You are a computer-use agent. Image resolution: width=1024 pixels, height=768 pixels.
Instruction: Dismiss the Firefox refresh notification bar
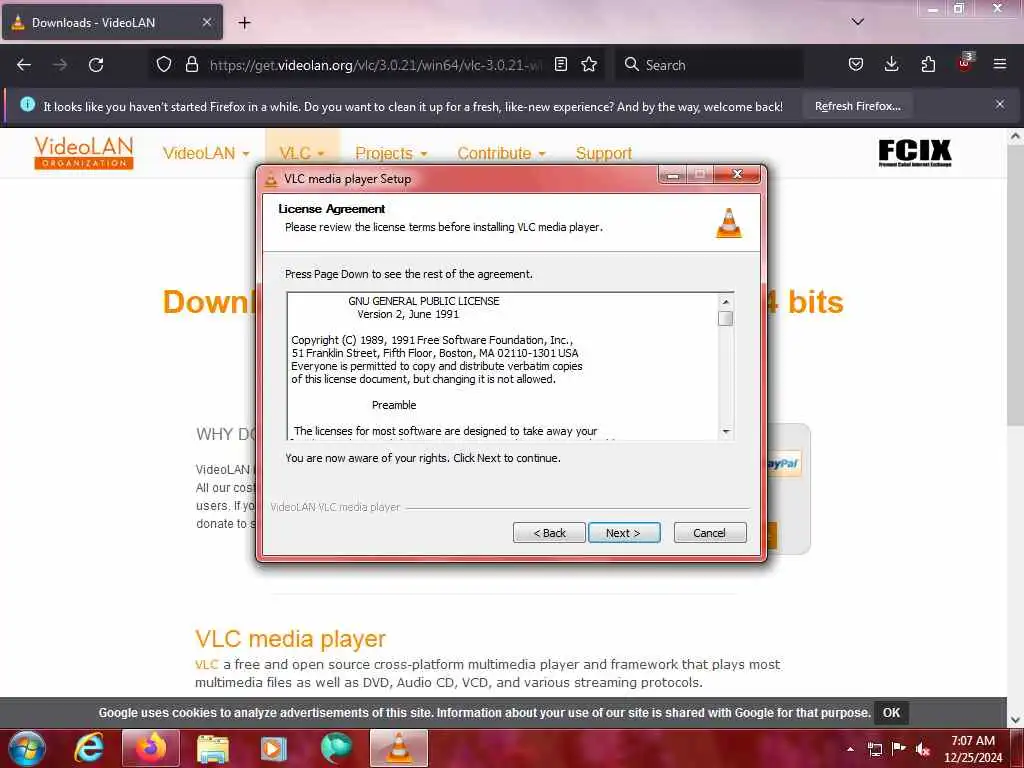pyautogui.click(x=1000, y=104)
